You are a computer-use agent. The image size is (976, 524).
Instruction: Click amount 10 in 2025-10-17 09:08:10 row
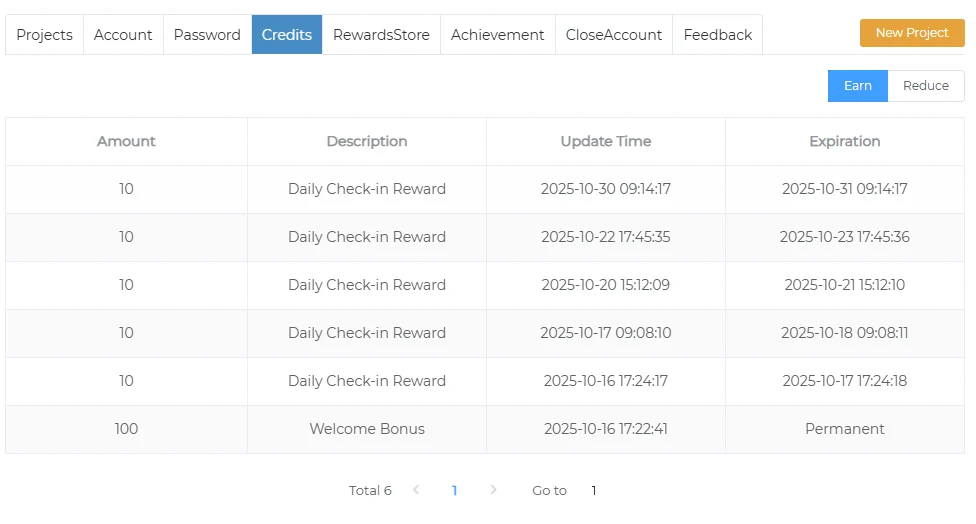[x=126, y=333]
